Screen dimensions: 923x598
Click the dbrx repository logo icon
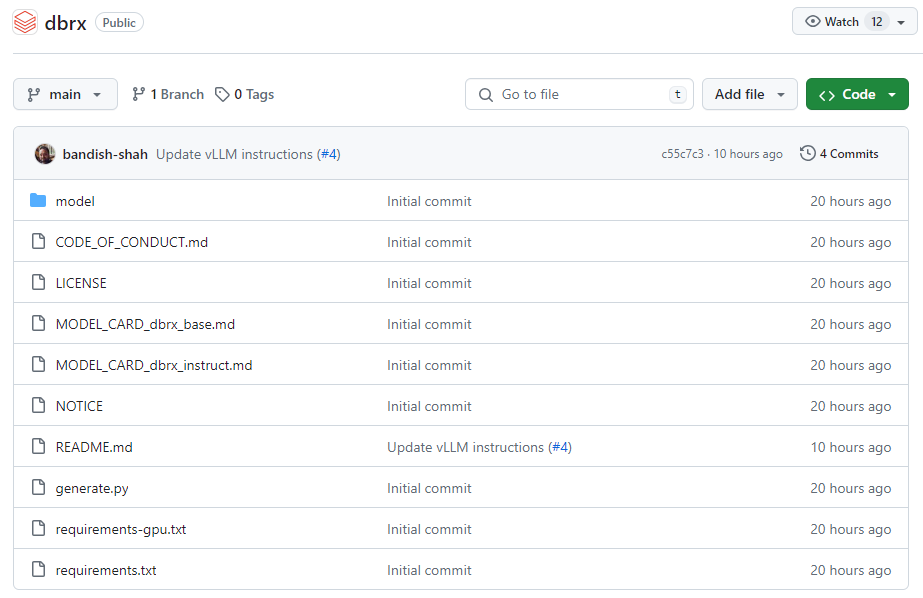tap(24, 21)
